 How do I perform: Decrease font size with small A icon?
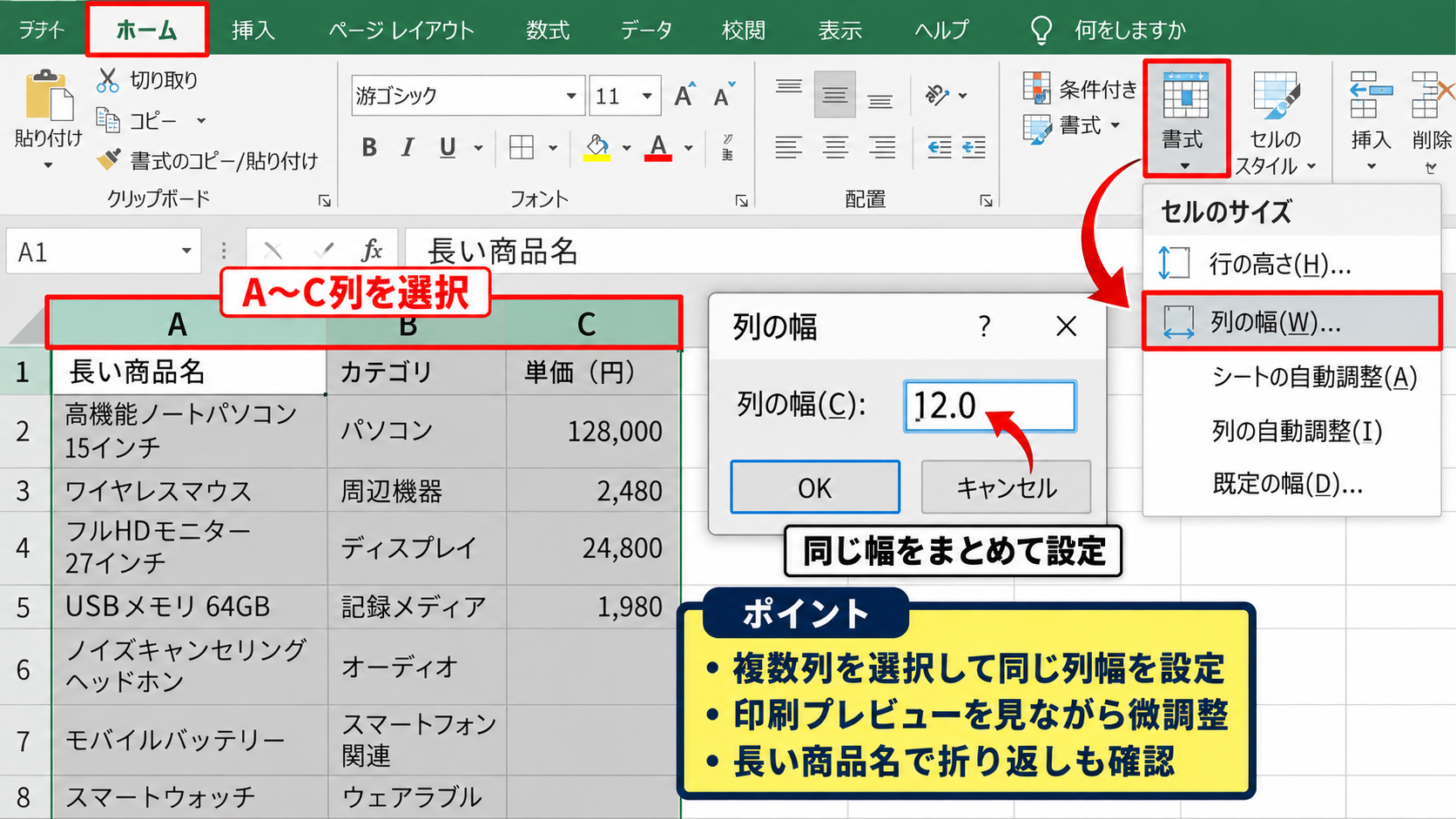pos(724,95)
